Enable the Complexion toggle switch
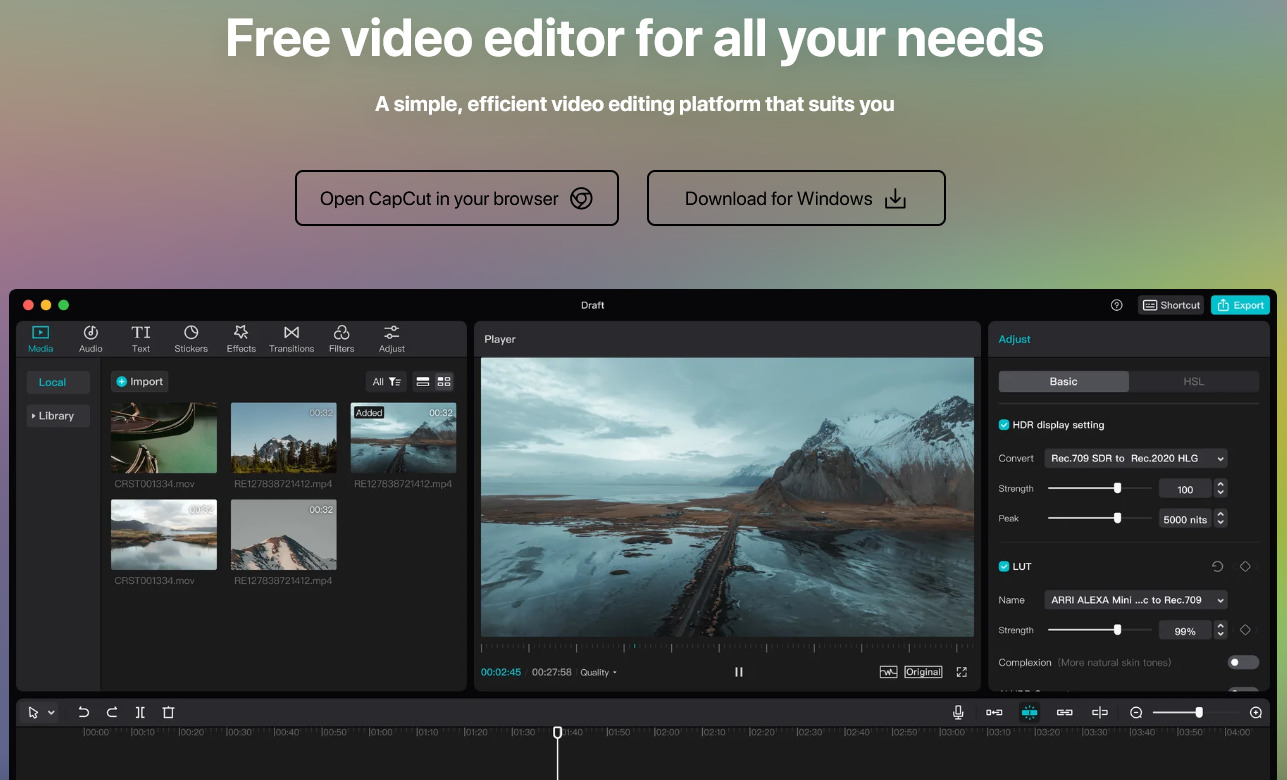Screen dimensions: 1287x780 [1243, 662]
